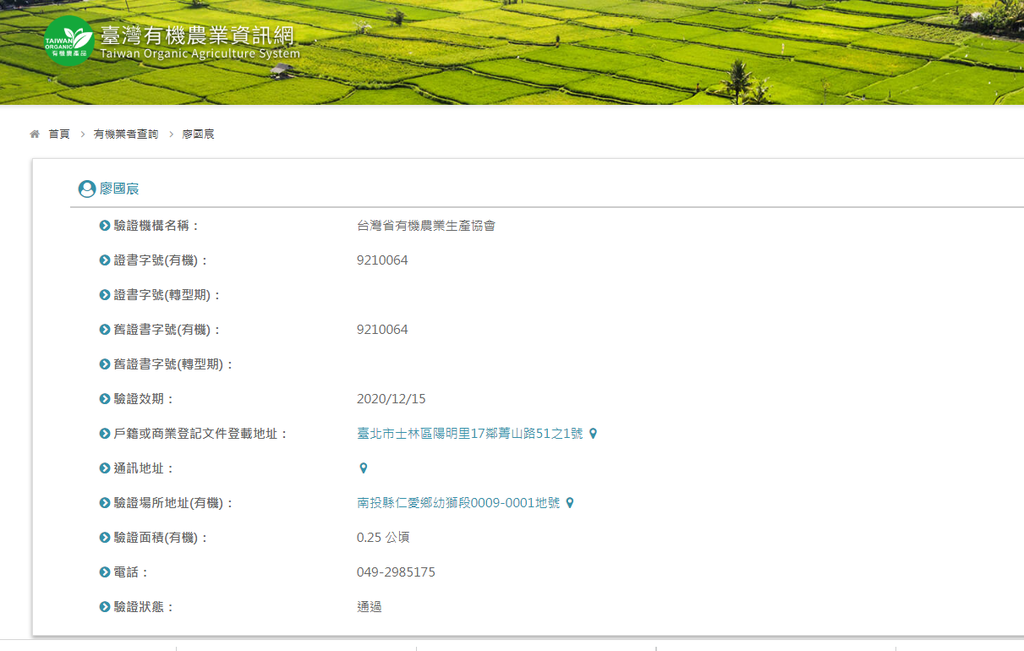Click the arrow icon beside 驗證機構名稱
This screenshot has height=651, width=1024.
pyautogui.click(x=103, y=226)
